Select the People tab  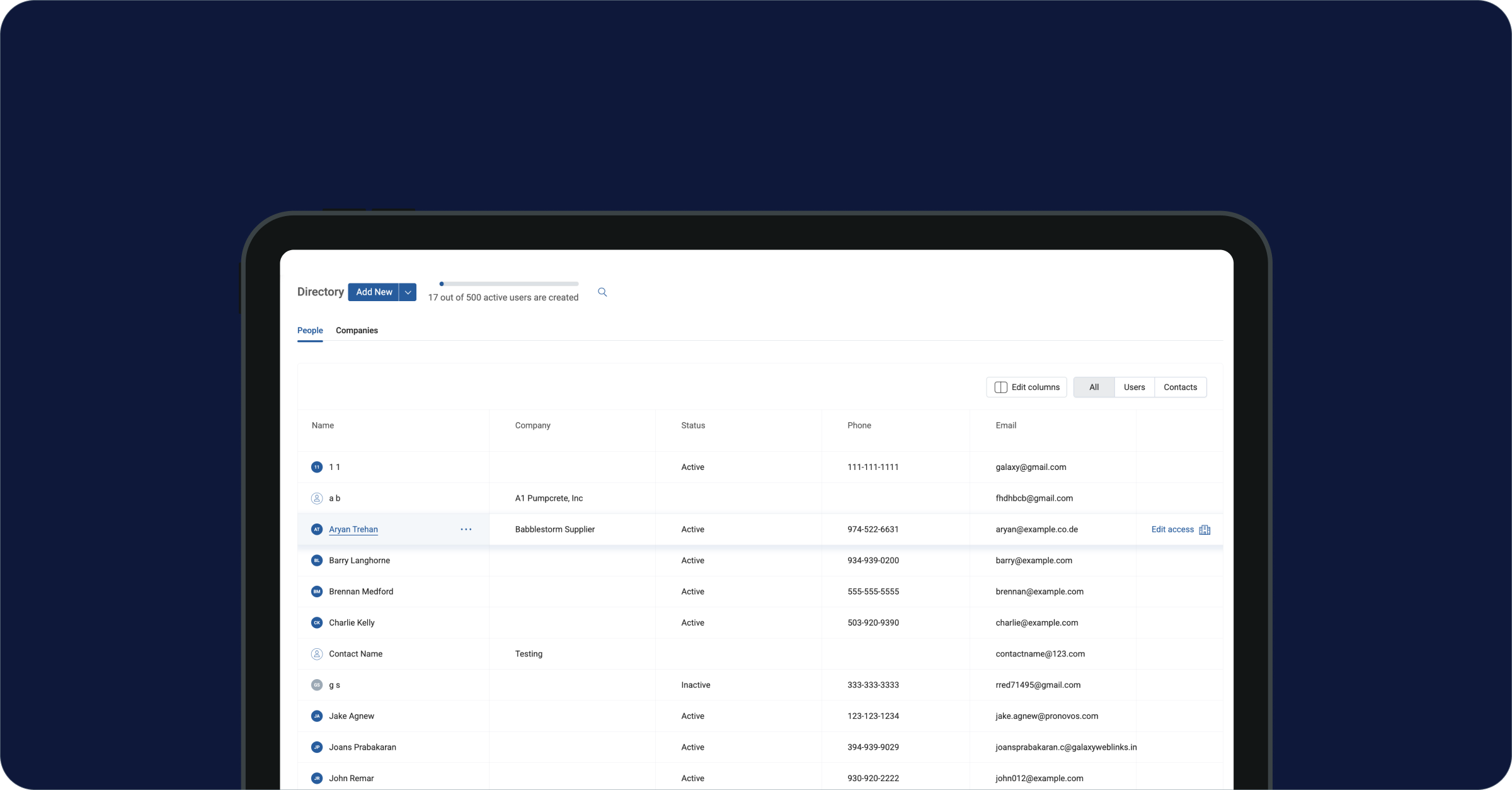310,330
